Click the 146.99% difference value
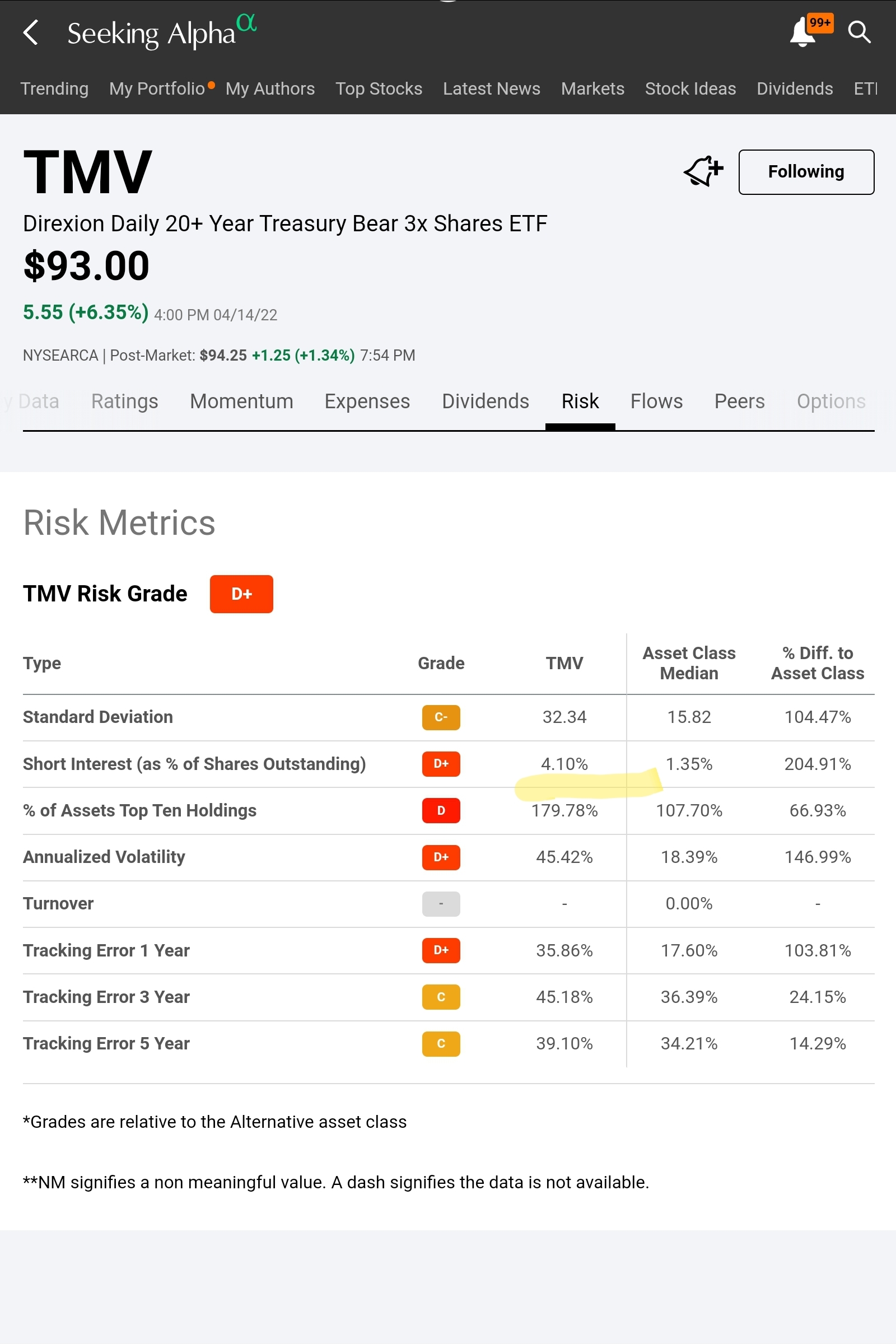896x1344 pixels. pos(818,857)
